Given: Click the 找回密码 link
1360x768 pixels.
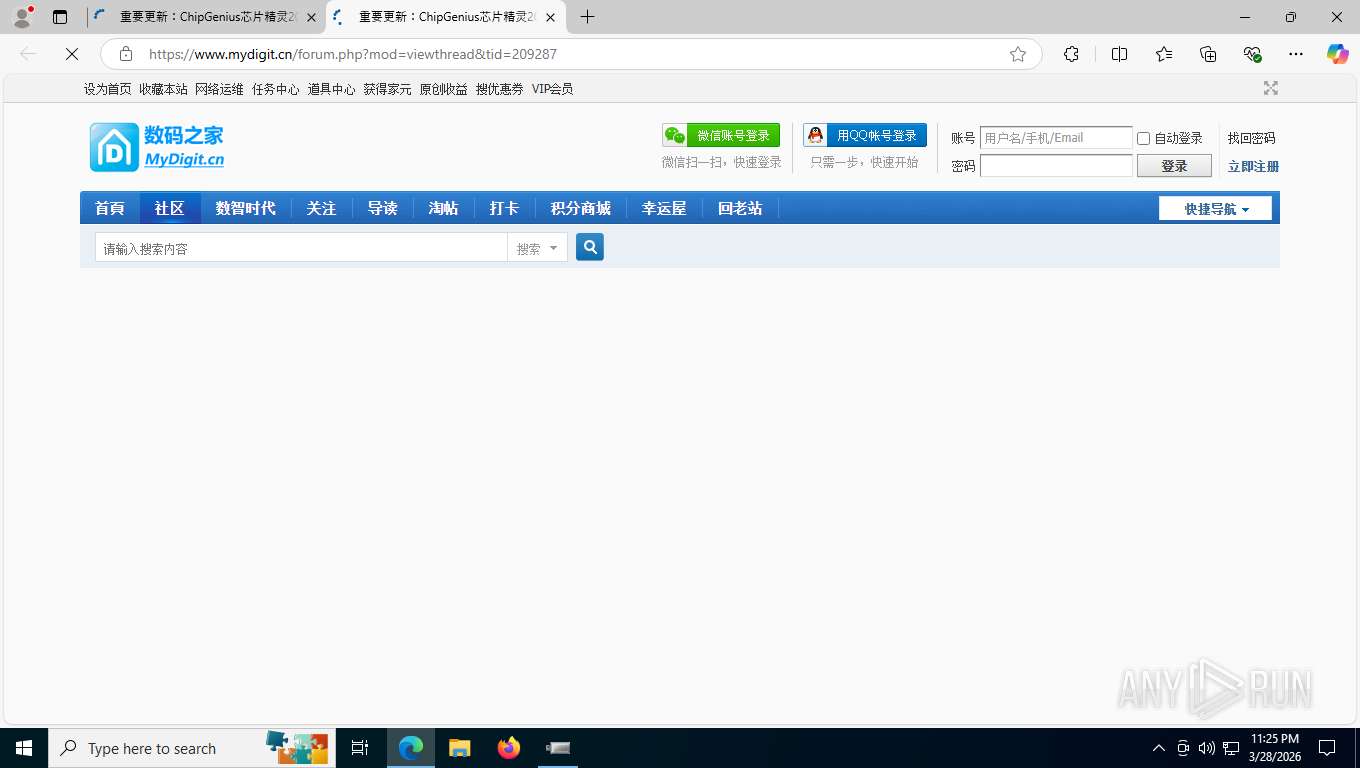Looking at the screenshot, I should coord(1252,138).
